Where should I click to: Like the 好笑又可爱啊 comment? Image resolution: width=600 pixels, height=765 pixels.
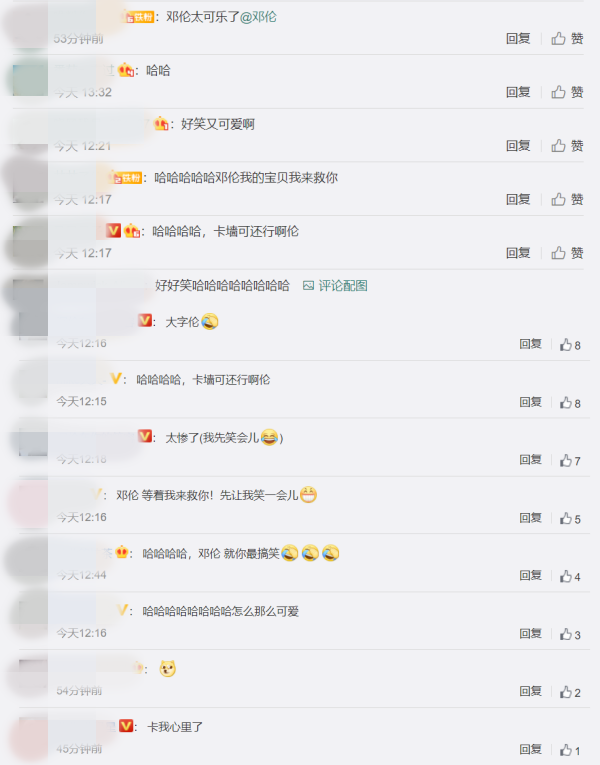pos(567,146)
